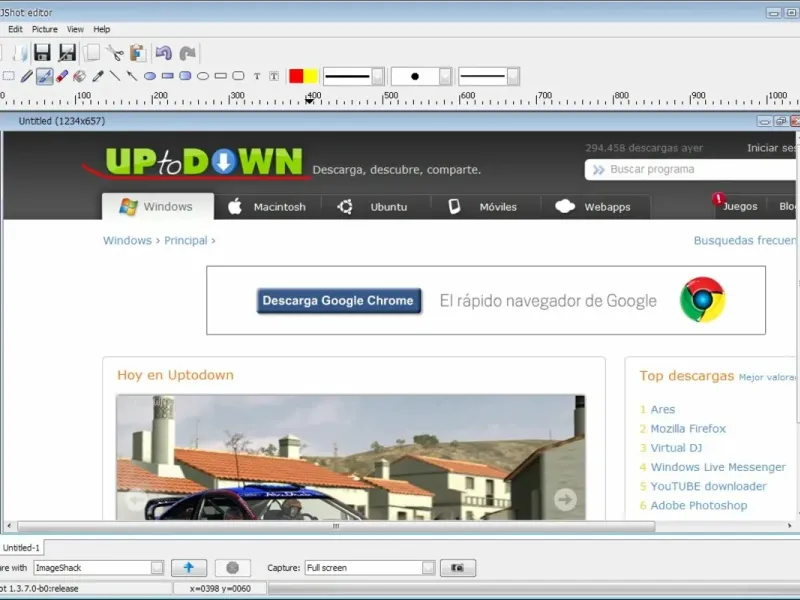The image size is (800, 600).
Task: Open a file with the folder icon
Action: point(19,53)
